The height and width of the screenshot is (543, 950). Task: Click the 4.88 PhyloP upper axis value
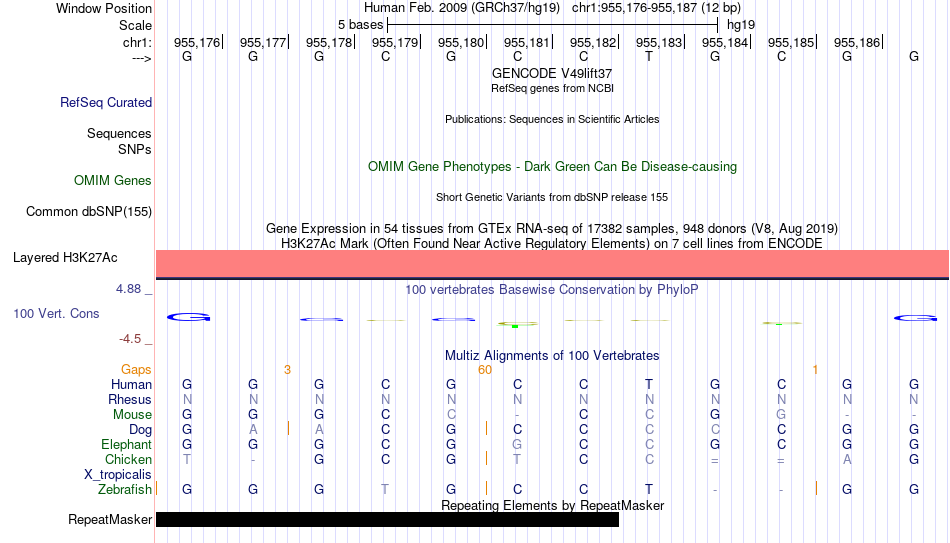128,289
